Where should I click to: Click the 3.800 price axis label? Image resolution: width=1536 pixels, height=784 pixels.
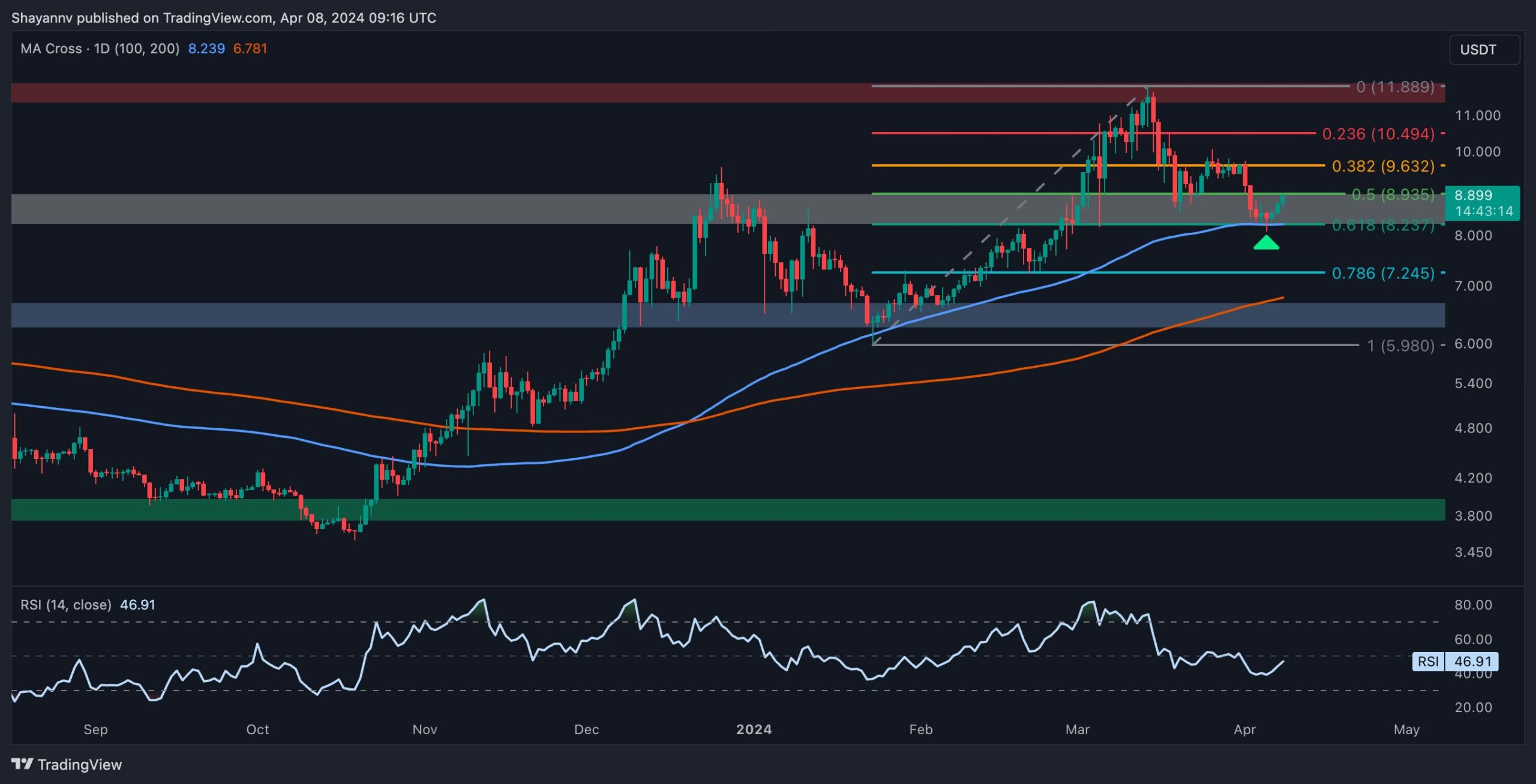click(x=1473, y=516)
